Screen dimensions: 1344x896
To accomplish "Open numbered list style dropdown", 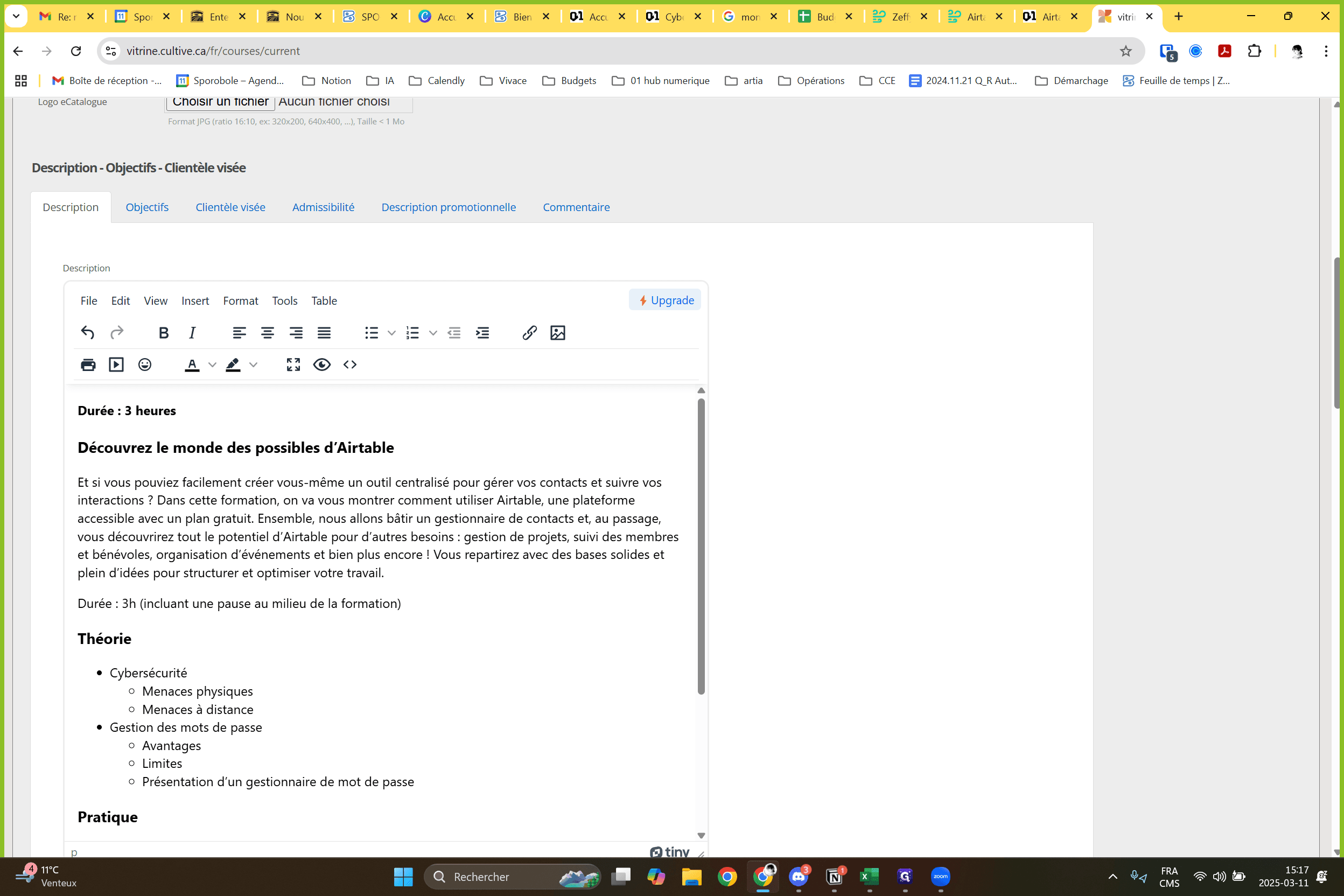I will click(x=433, y=333).
